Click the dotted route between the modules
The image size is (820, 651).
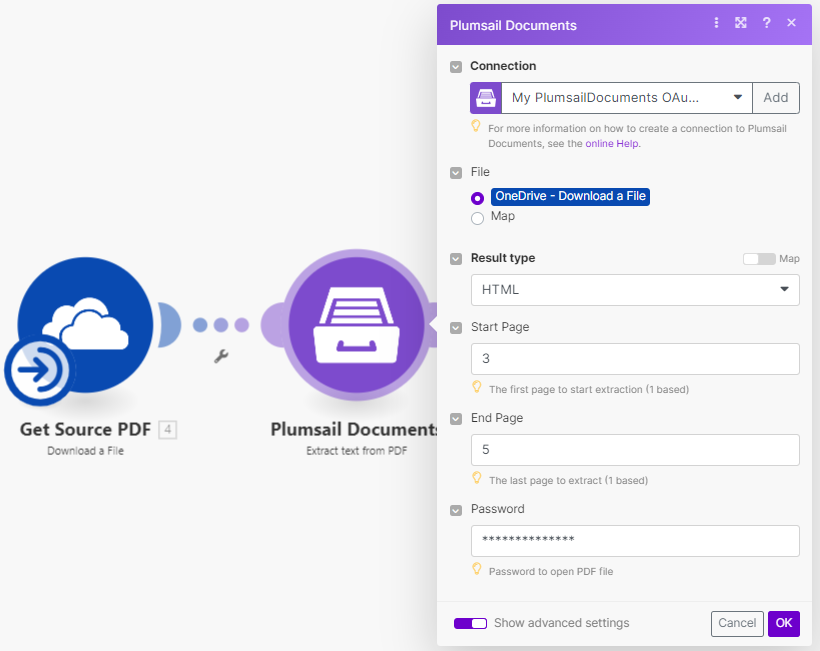pos(221,325)
